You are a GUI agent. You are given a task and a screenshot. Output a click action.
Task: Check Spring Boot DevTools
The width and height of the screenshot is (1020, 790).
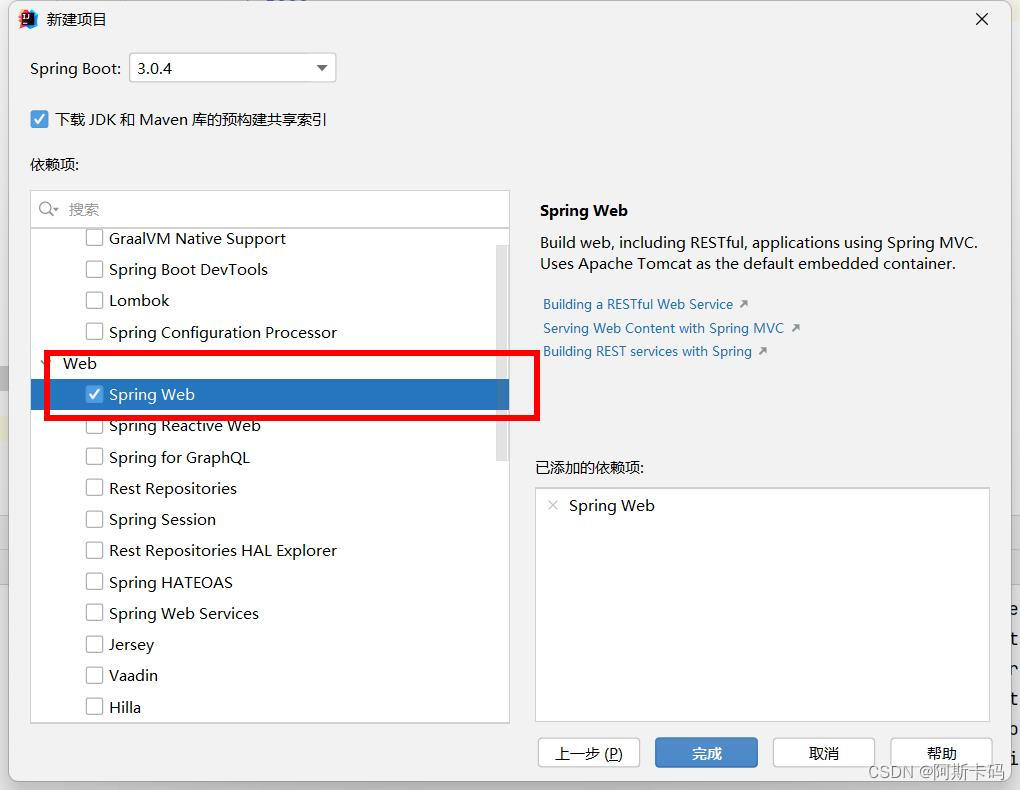94,269
